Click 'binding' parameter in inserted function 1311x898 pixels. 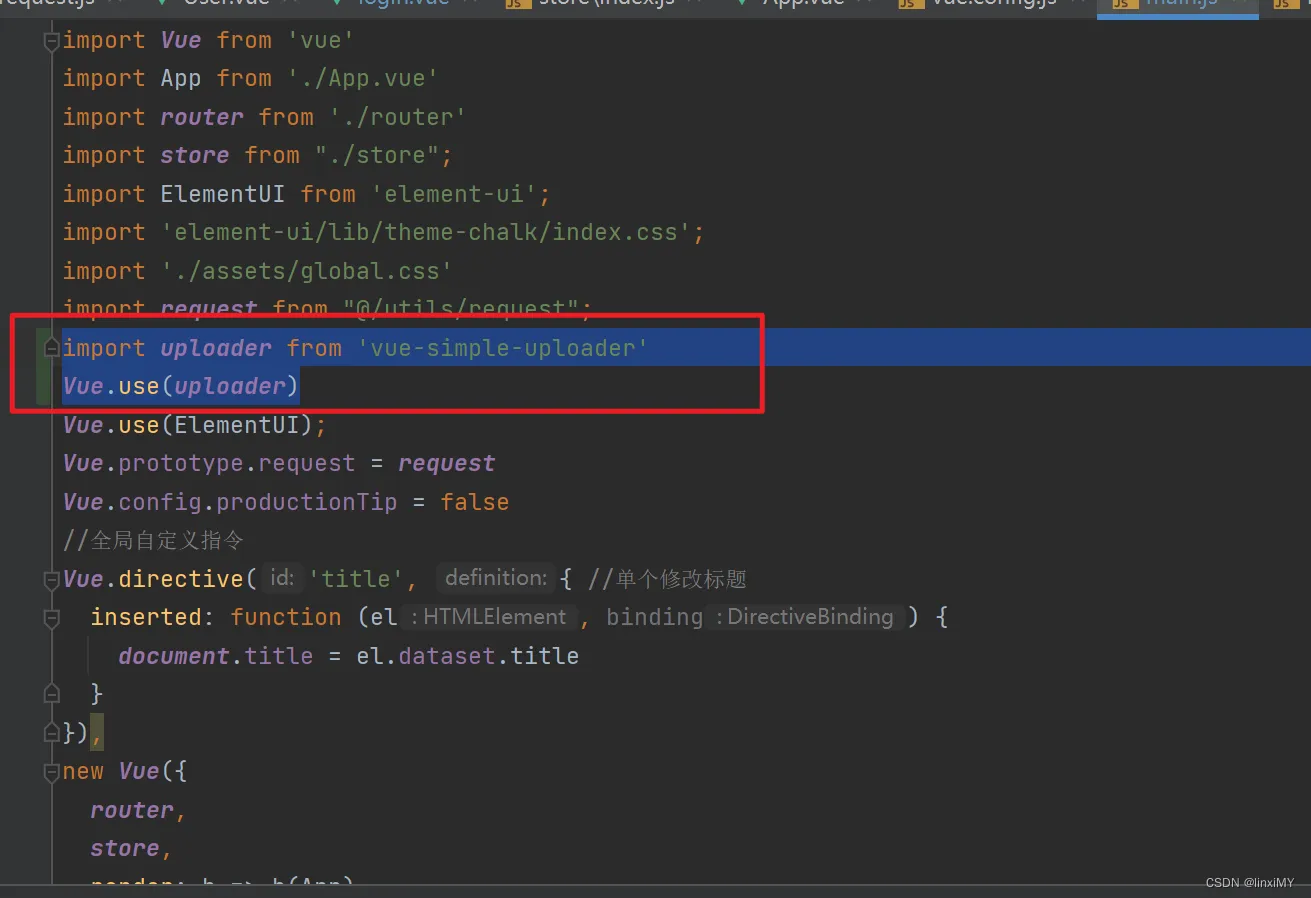click(655, 617)
